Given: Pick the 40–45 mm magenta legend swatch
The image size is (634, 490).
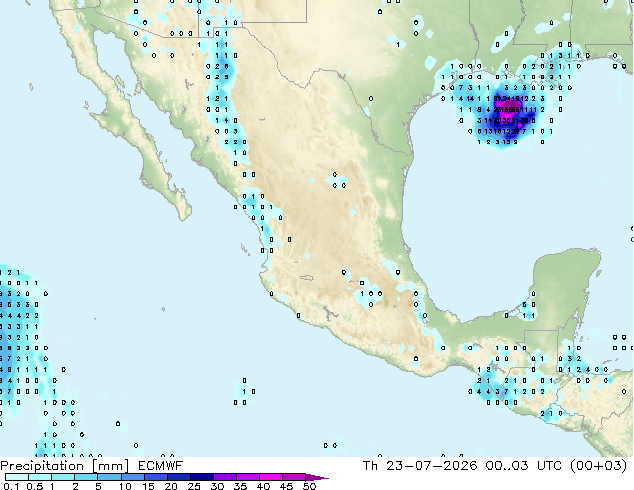Looking at the screenshot, I should tap(271, 477).
